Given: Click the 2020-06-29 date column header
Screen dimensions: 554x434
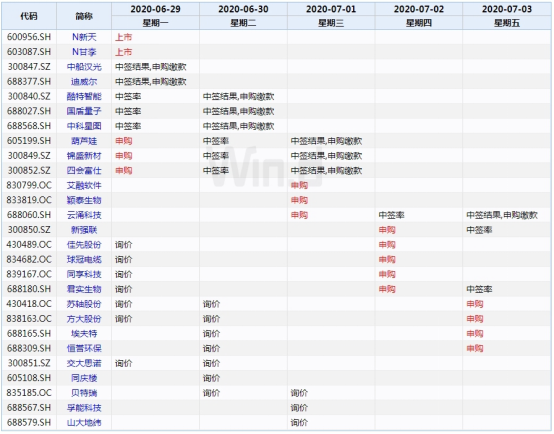Looking at the screenshot, I should point(155,9).
